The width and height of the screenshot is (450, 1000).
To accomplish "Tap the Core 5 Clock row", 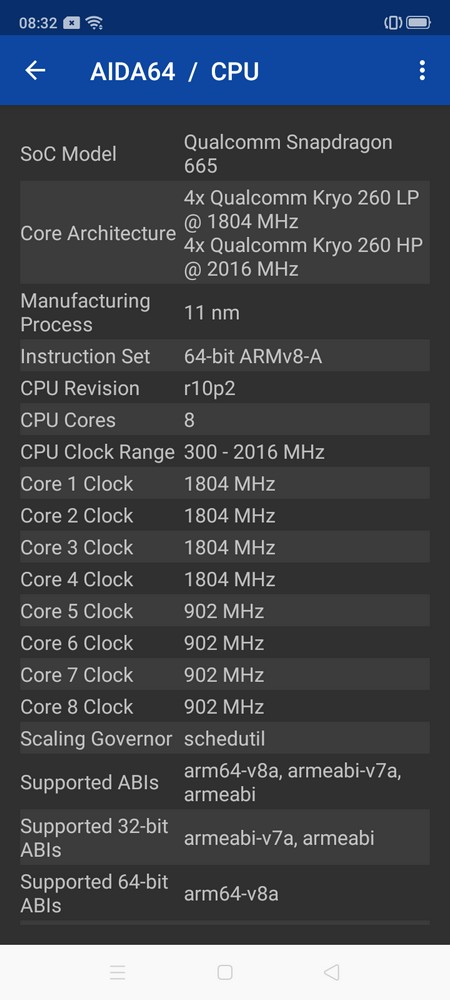I will [224, 611].
